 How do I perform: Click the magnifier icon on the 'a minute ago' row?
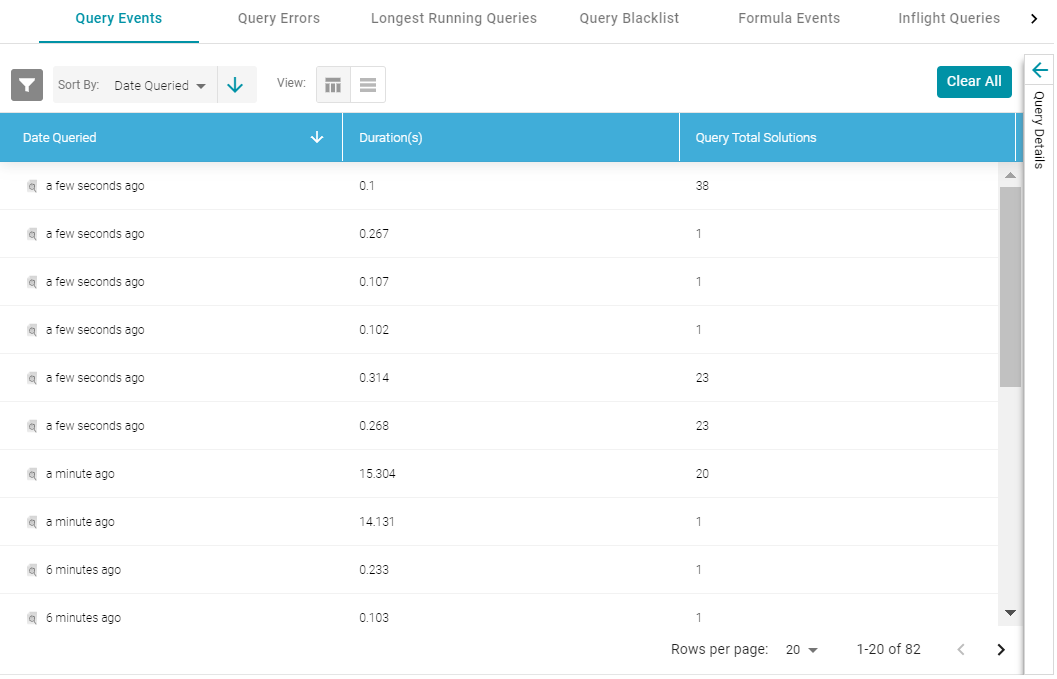pyautogui.click(x=29, y=473)
